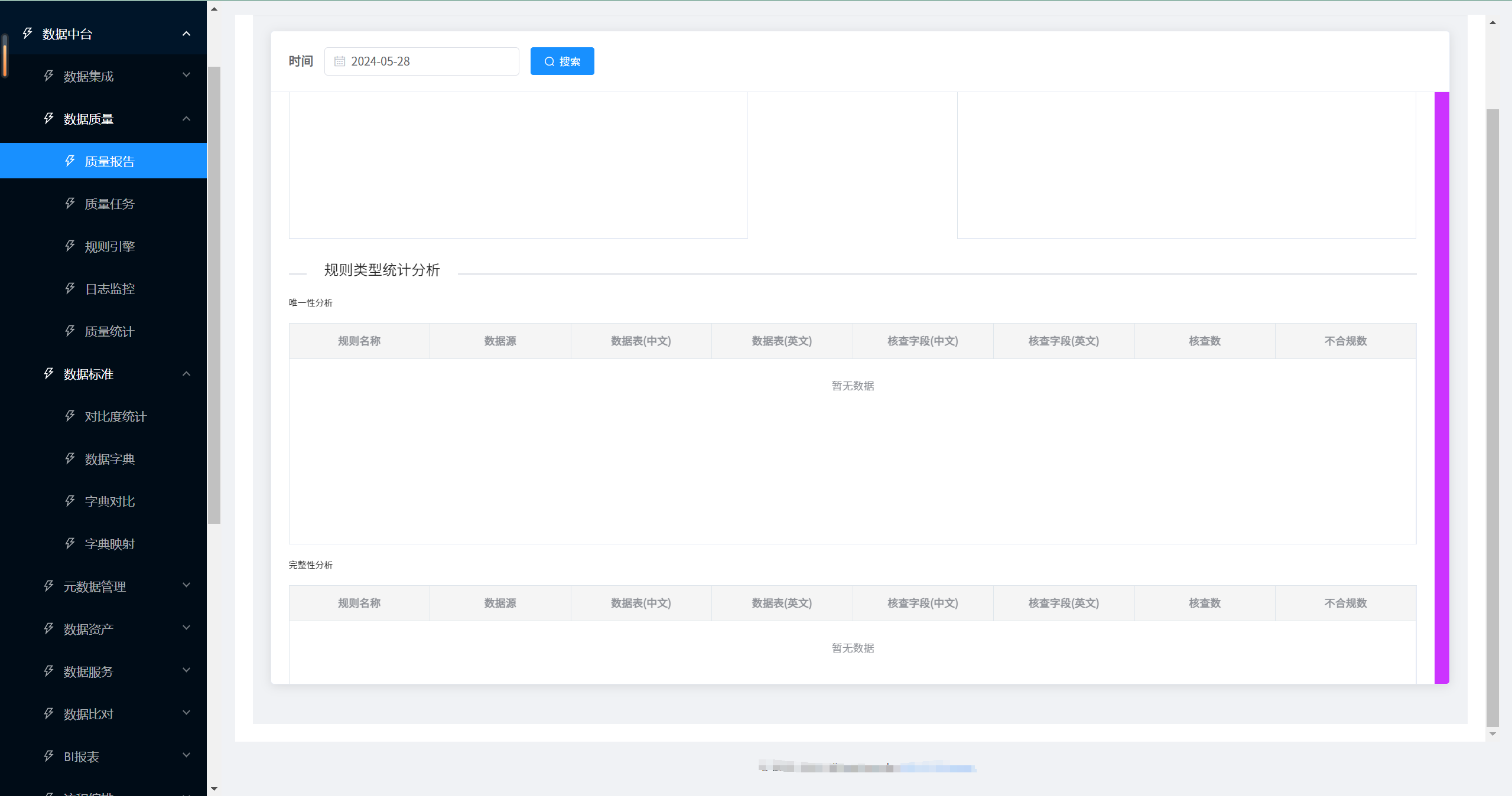The height and width of the screenshot is (796, 1512).
Task: Open the 质量报告 menu item
Action: (103, 161)
